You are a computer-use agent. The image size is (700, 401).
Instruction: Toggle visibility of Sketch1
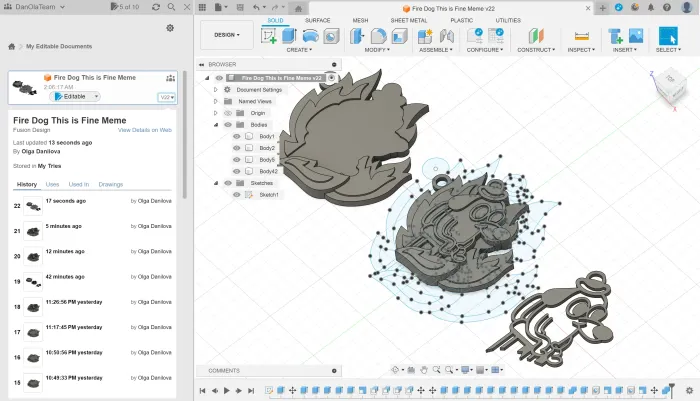pyautogui.click(x=237, y=195)
